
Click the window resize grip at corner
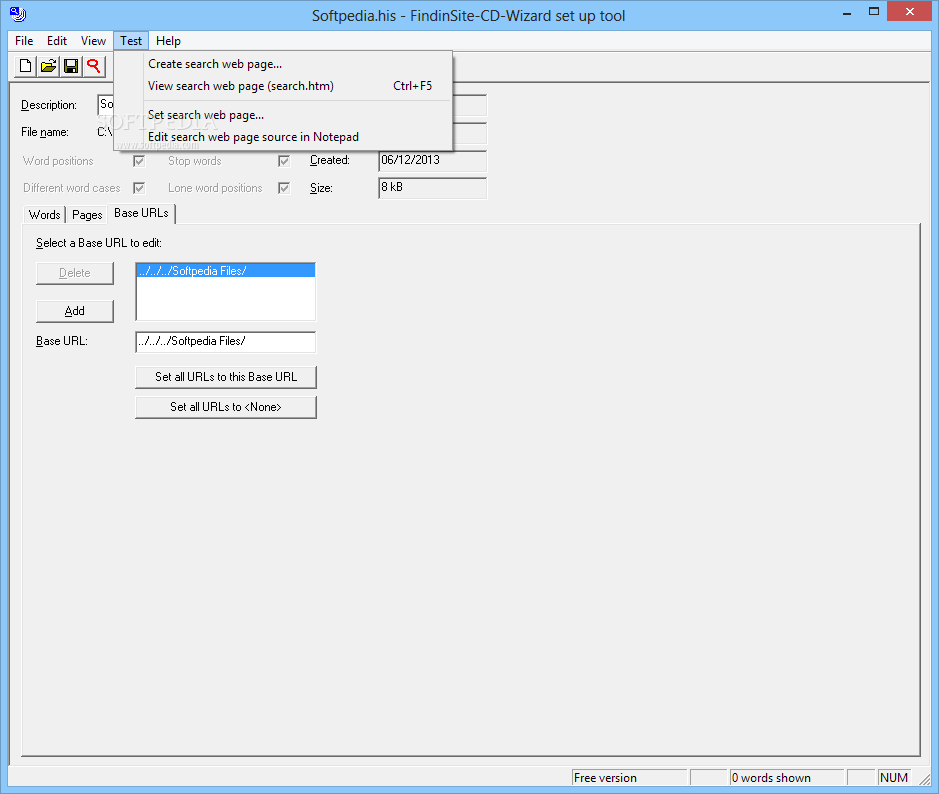925,778
